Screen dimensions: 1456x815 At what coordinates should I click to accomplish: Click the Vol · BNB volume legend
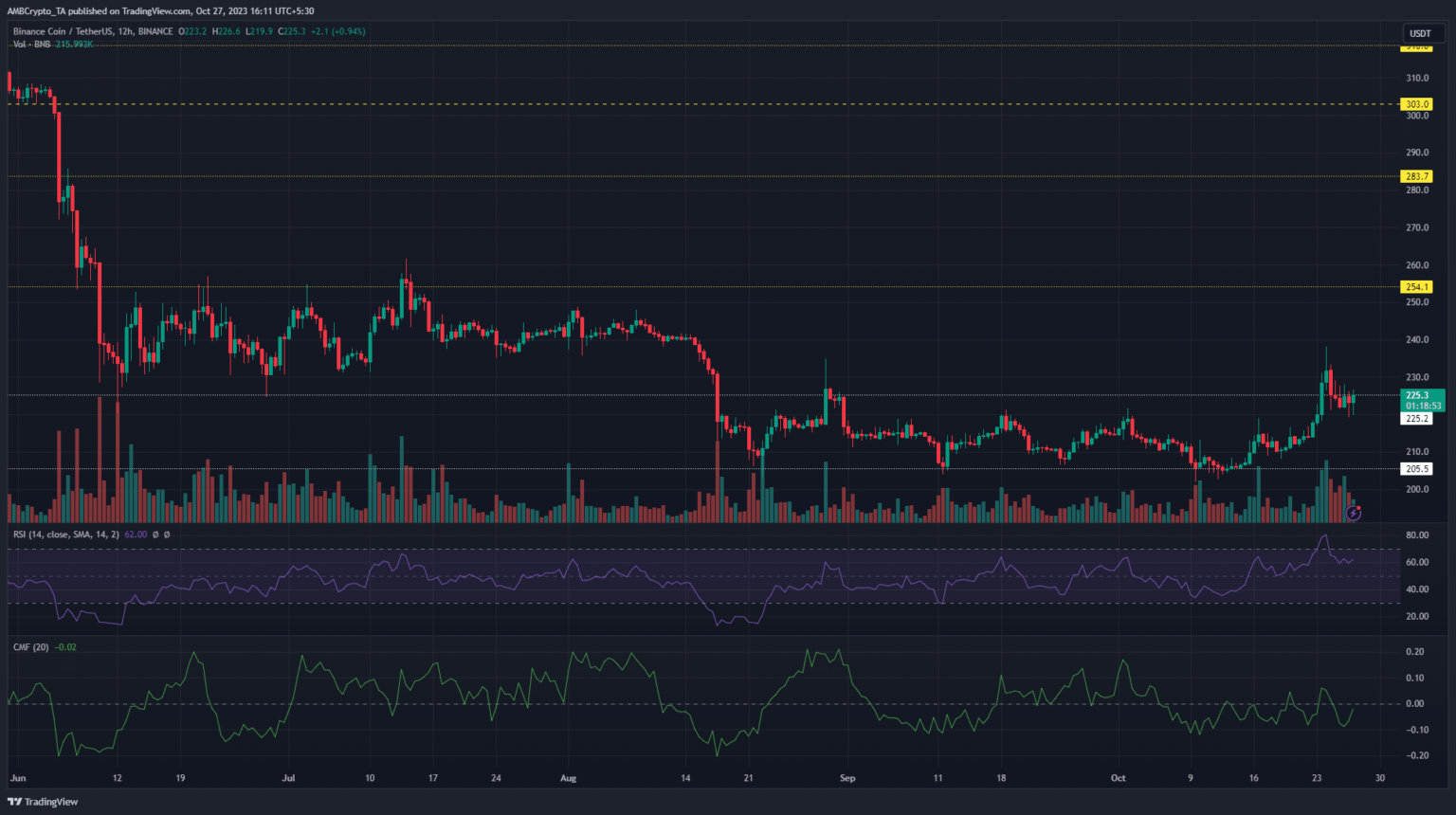[x=32, y=45]
